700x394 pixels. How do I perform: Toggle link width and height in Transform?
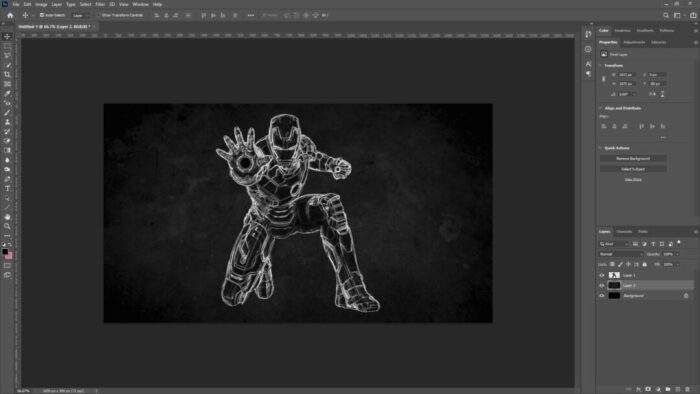604,79
